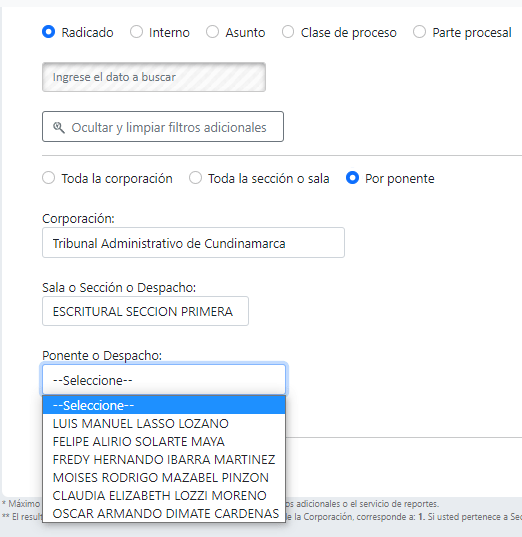Select the Interno radio option
This screenshot has width=522, height=537.
pyautogui.click(x=136, y=32)
